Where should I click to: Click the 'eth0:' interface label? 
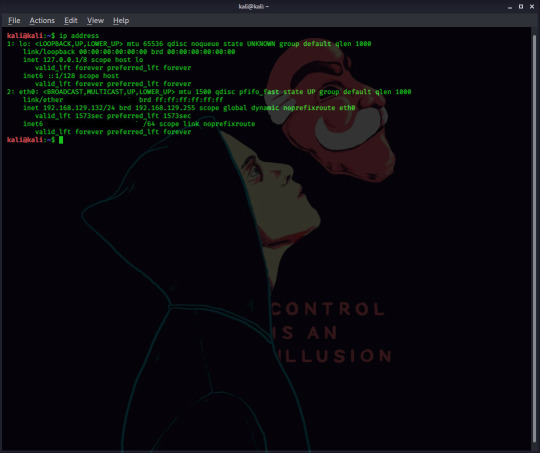[29, 92]
